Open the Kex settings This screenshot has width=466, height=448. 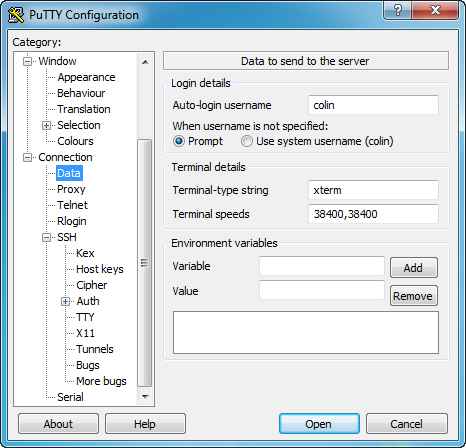tap(85, 253)
